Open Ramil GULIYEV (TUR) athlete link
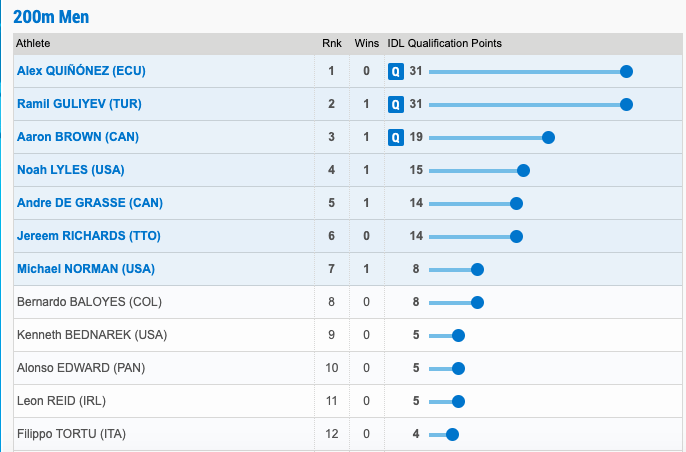Screen dimensions: 686x452 [79, 104]
